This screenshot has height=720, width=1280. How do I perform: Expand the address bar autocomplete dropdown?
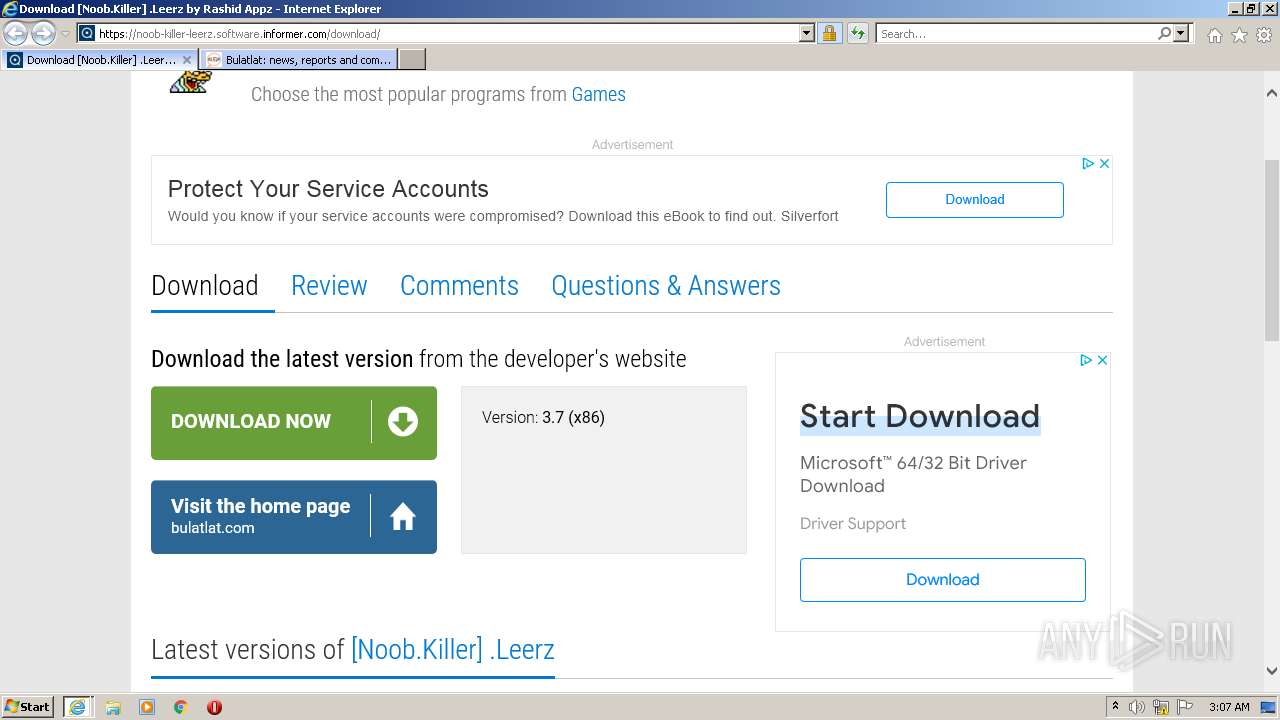point(807,33)
